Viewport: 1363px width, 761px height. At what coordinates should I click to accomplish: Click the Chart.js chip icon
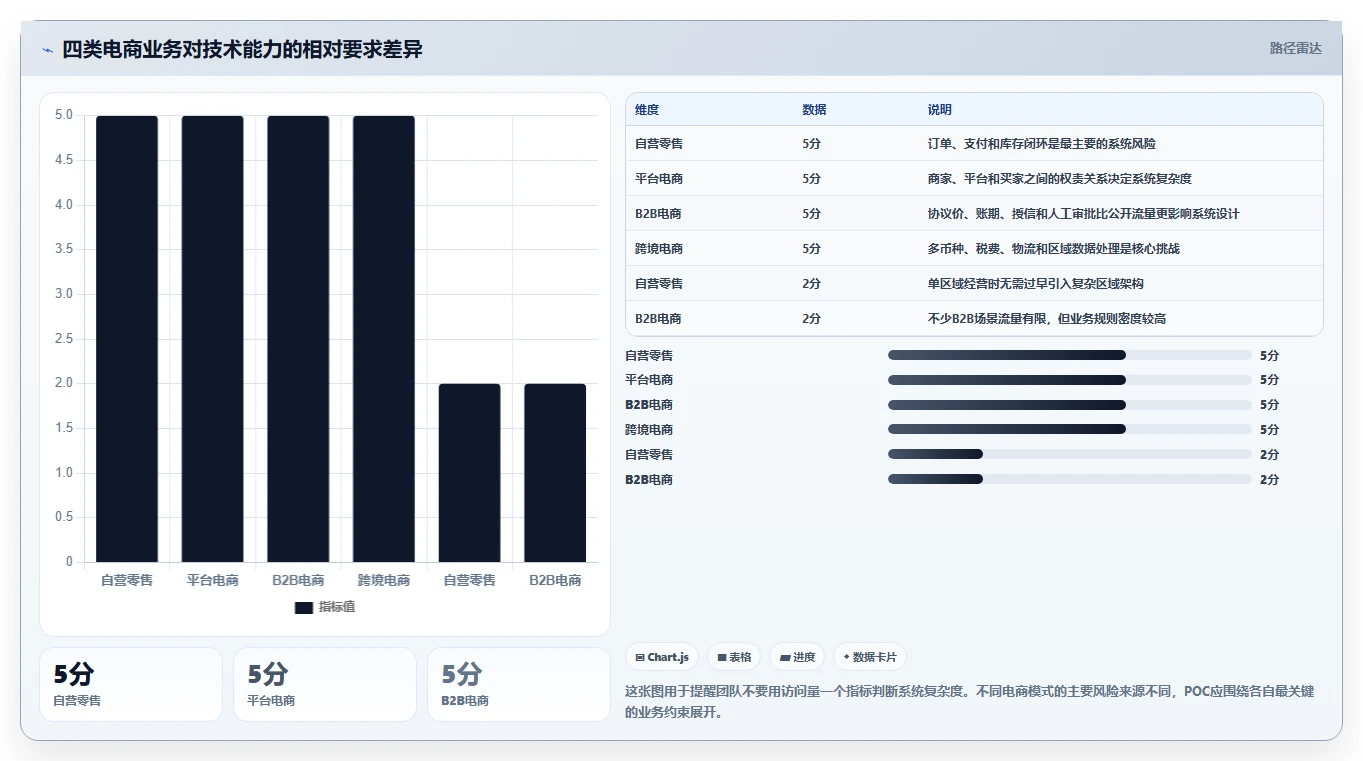click(x=640, y=657)
